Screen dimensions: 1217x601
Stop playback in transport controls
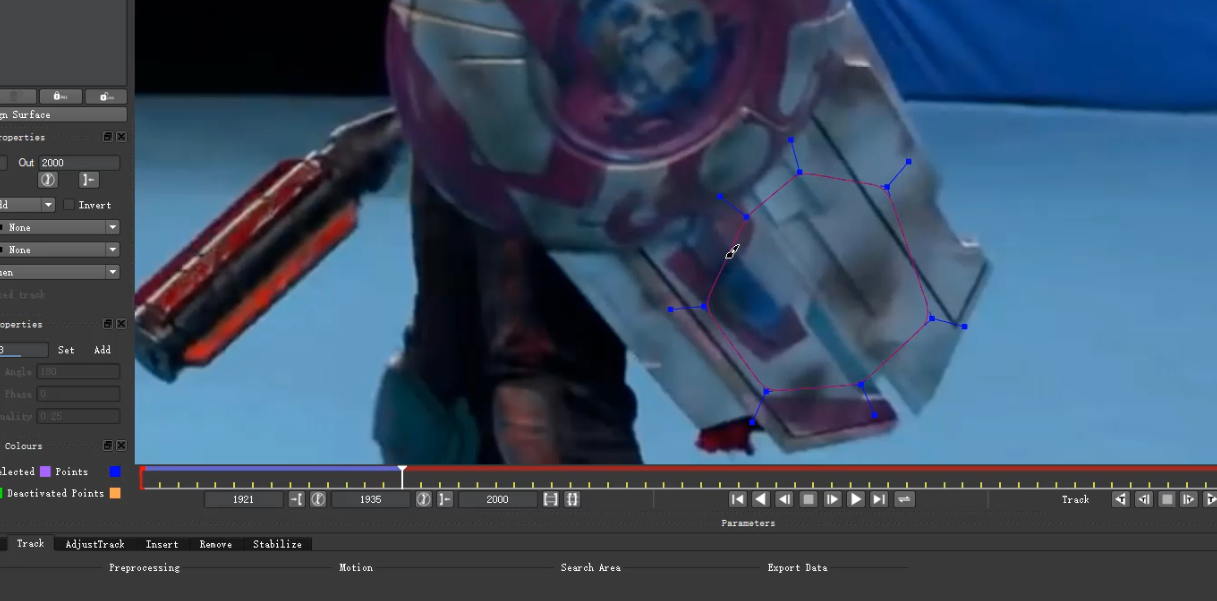click(x=809, y=499)
